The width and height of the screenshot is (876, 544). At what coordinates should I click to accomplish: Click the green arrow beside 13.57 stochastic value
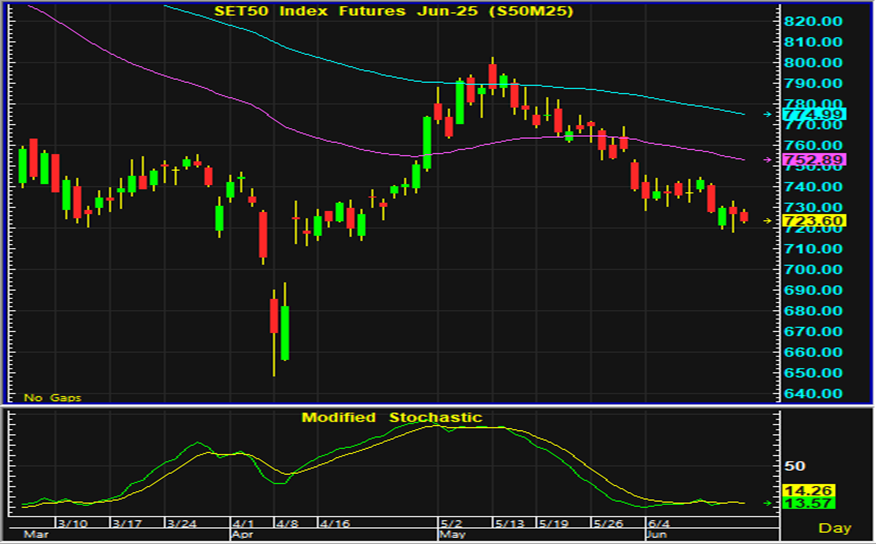[x=768, y=503]
